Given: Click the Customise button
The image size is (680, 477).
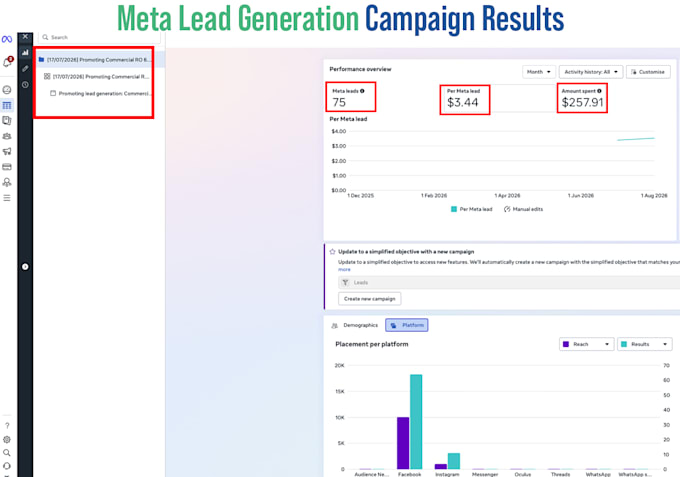Looking at the screenshot, I should (x=648, y=72).
